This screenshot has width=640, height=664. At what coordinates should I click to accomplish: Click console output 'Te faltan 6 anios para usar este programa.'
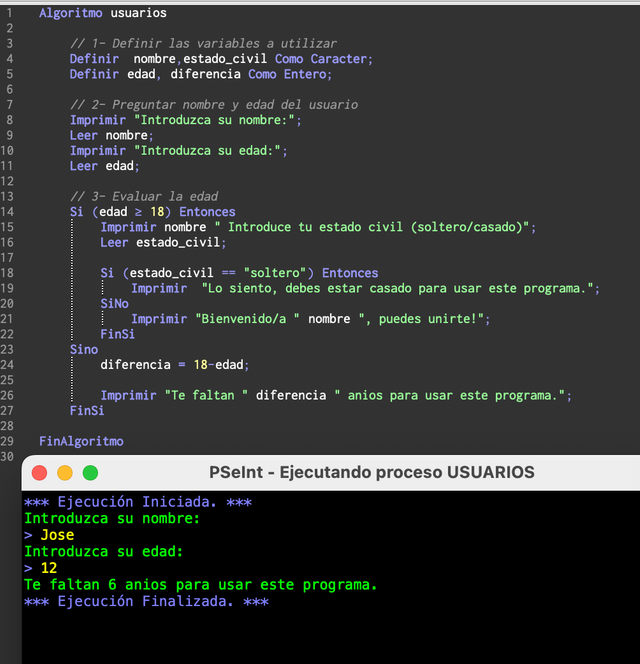tap(200, 585)
